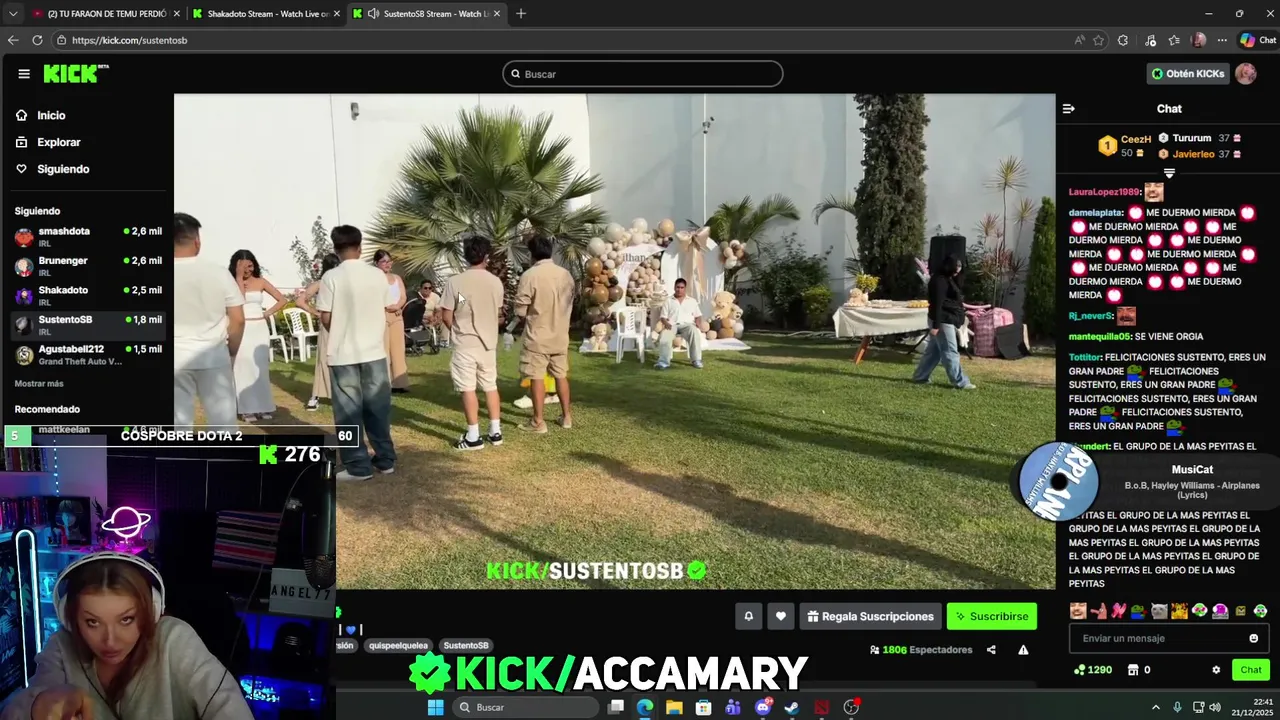Open Brunenger channel in Siguiendo list
The width and height of the screenshot is (1280, 720).
[x=88, y=266]
